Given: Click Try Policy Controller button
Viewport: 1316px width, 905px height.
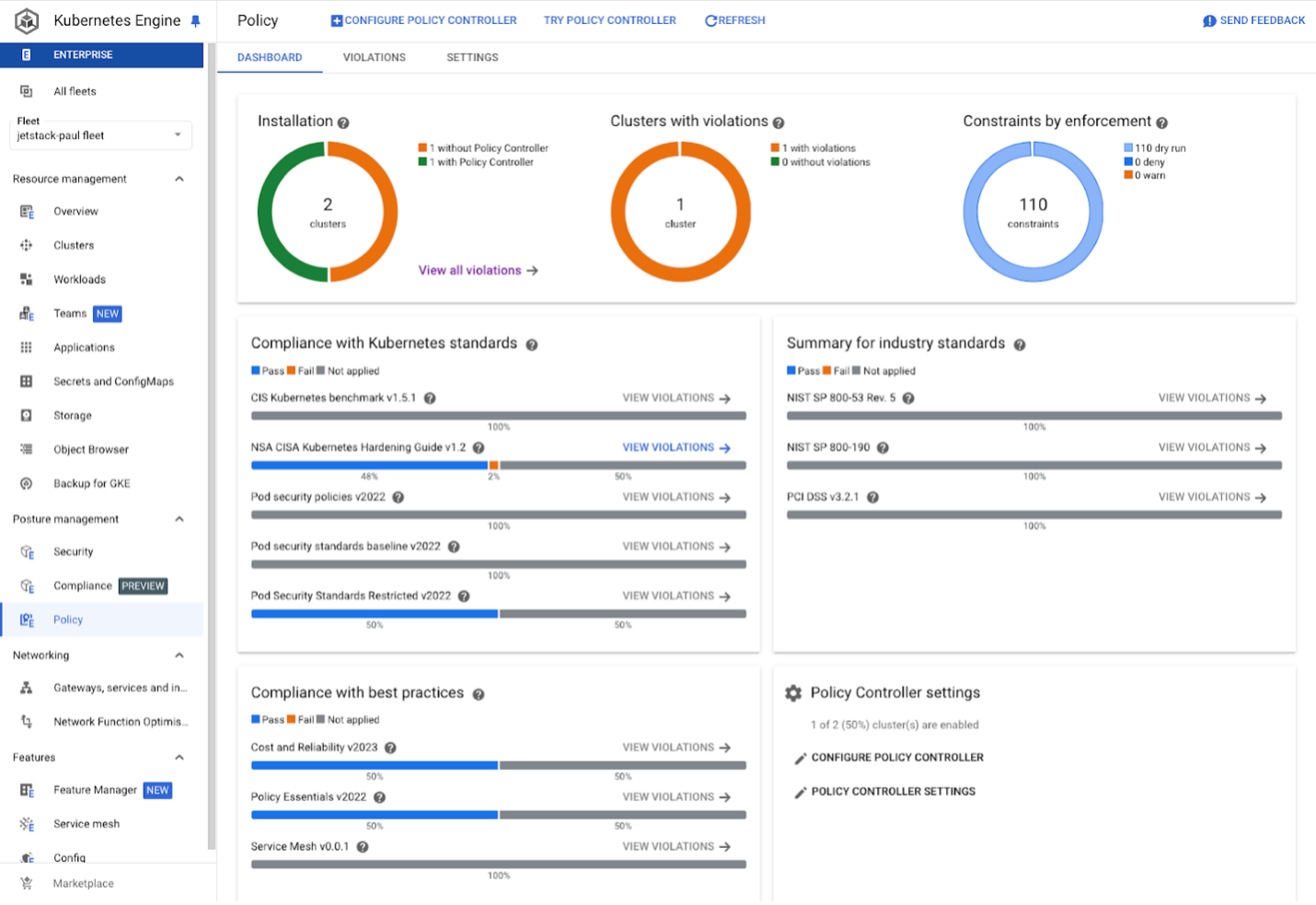Looking at the screenshot, I should (x=610, y=20).
